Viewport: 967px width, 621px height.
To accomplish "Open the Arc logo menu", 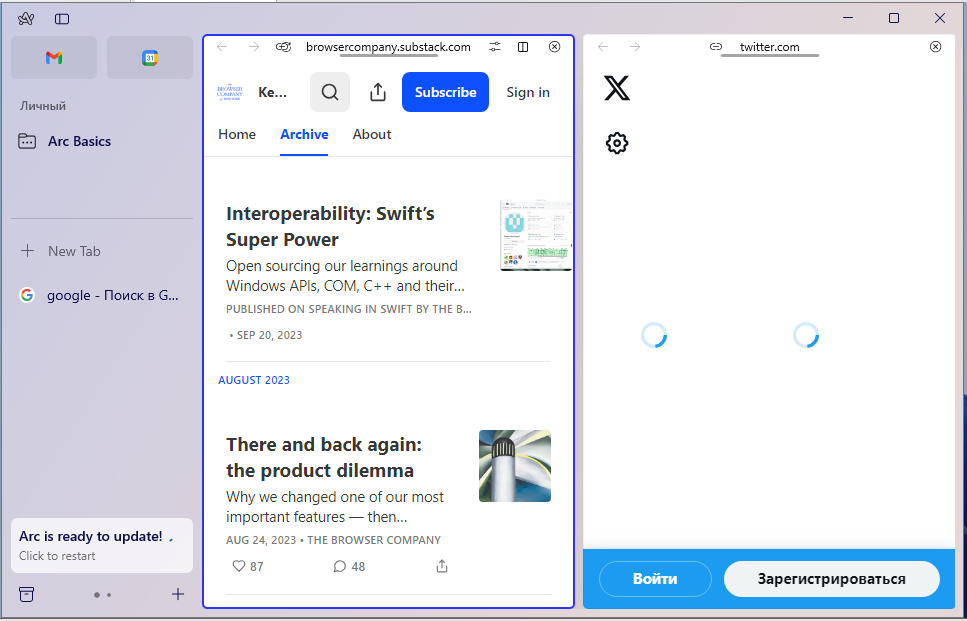I will [x=26, y=19].
